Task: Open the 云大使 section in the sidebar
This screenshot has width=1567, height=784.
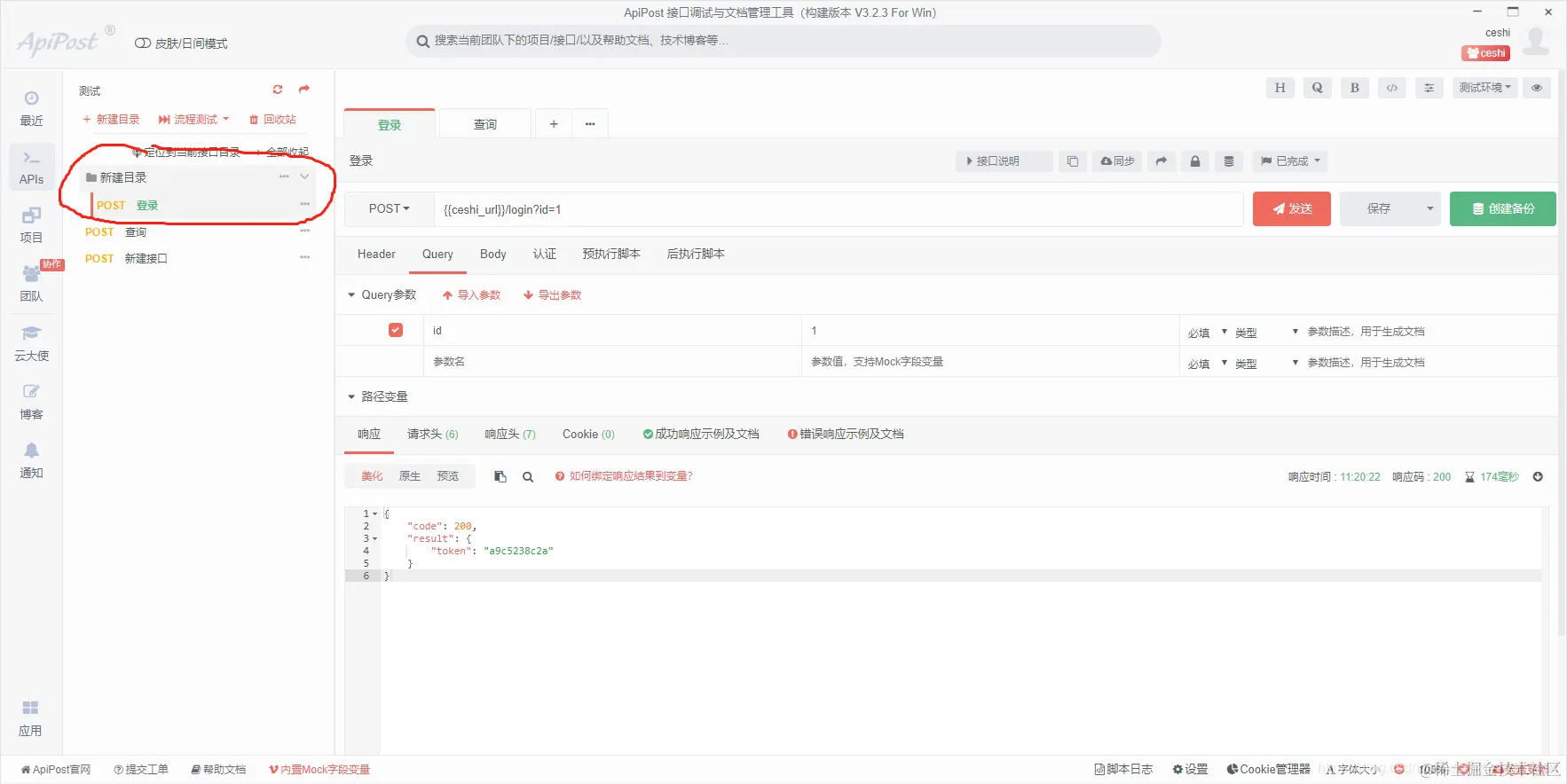Action: [31, 343]
